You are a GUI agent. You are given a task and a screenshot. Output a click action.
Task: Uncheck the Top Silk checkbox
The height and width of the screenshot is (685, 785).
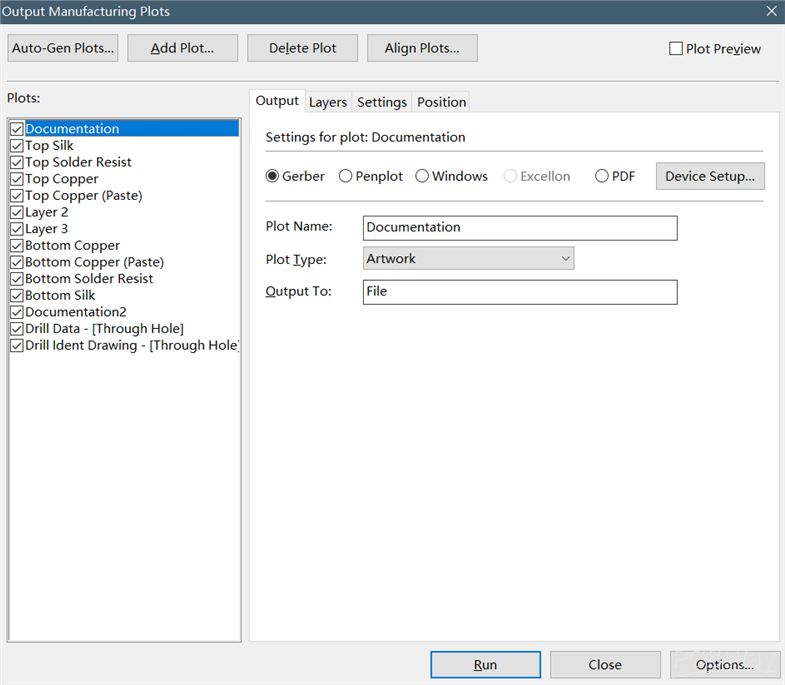[17, 146]
